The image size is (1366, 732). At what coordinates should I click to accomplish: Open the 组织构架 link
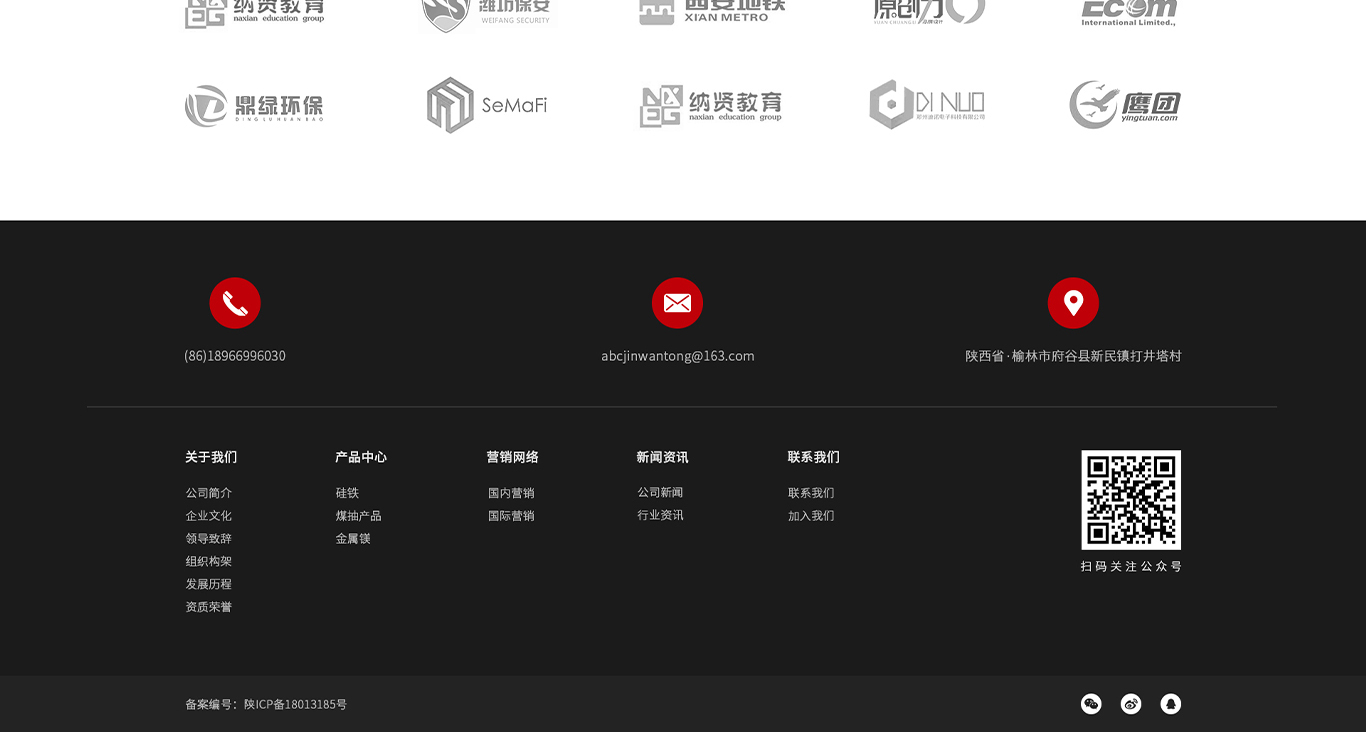[x=209, y=562]
